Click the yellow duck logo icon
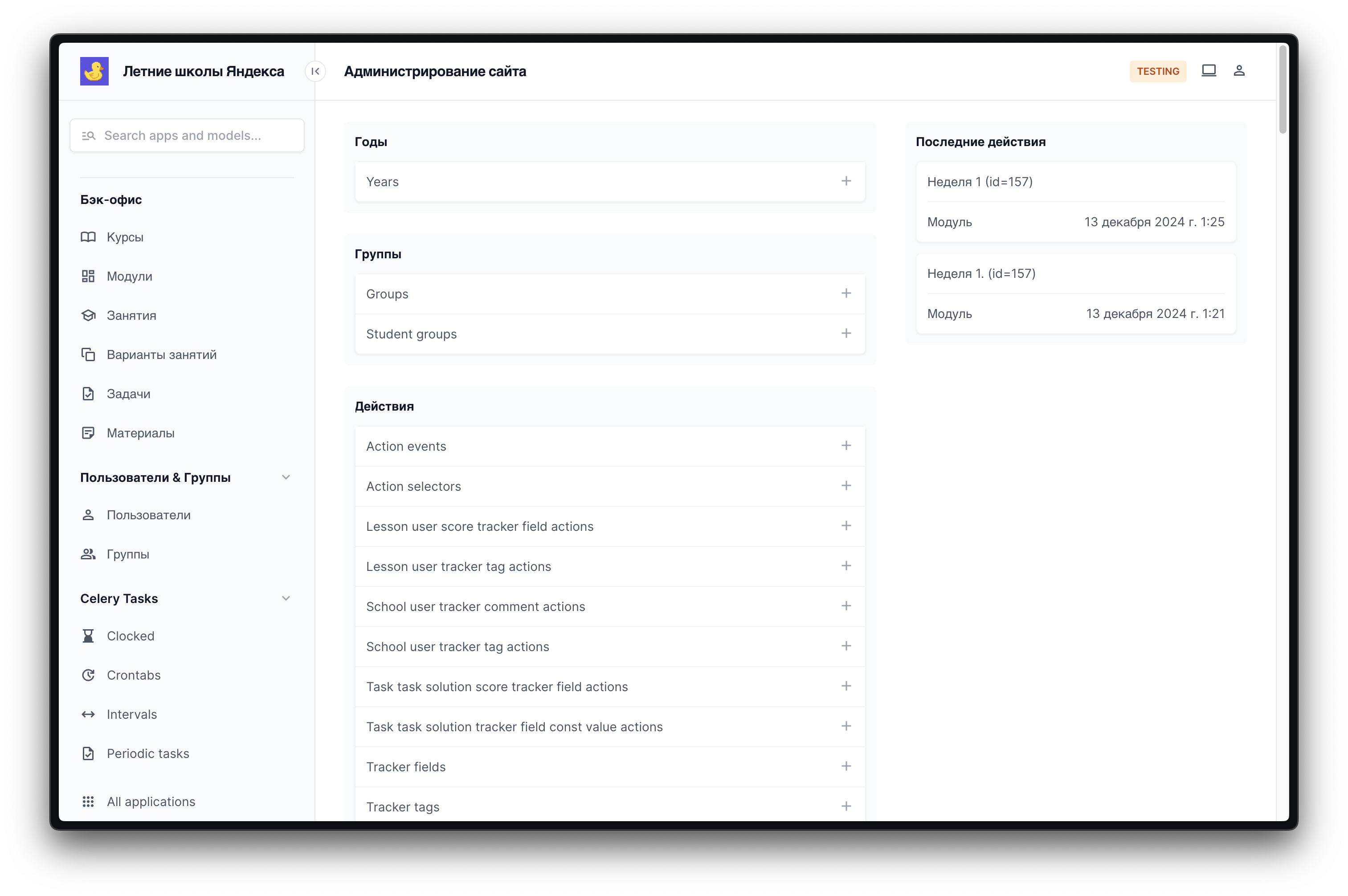Image resolution: width=1348 pixels, height=896 pixels. coord(94,71)
